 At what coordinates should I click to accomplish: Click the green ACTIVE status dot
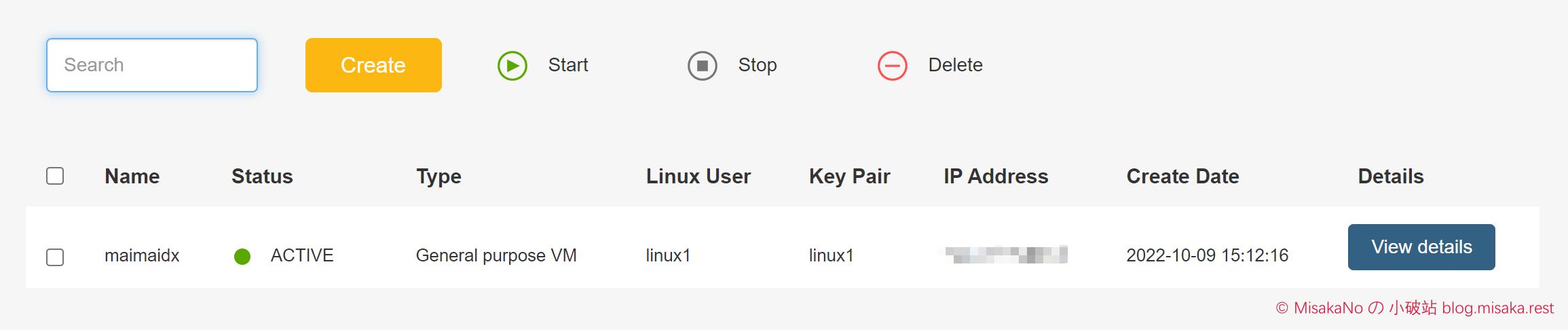[242, 256]
